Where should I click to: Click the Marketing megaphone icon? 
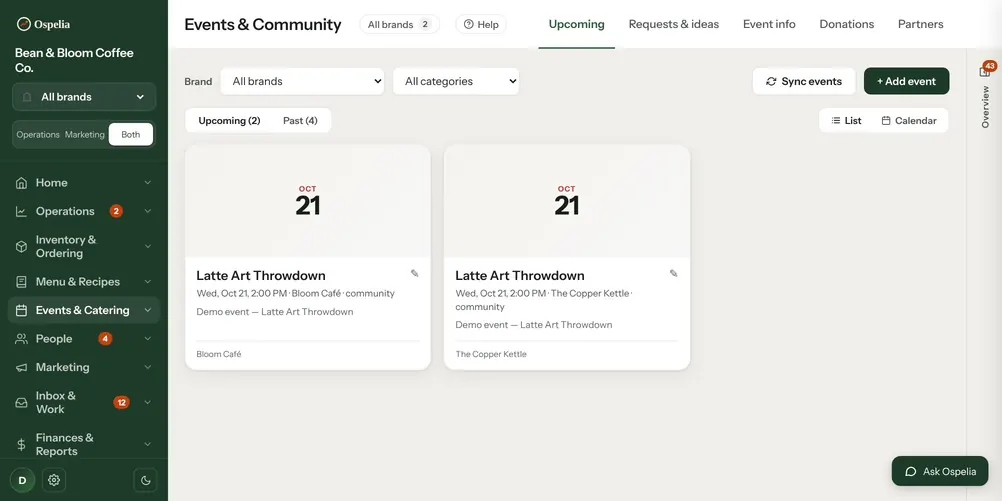pyautogui.click(x=21, y=367)
